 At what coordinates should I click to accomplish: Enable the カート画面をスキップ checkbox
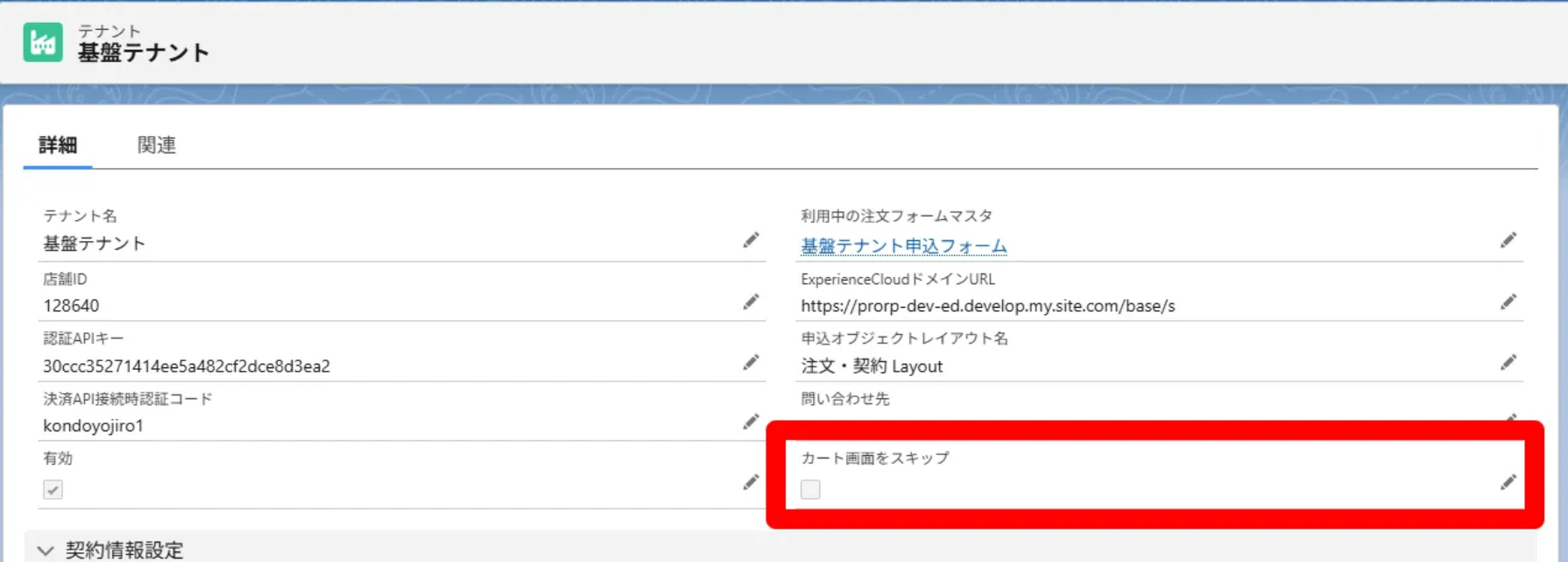click(810, 489)
